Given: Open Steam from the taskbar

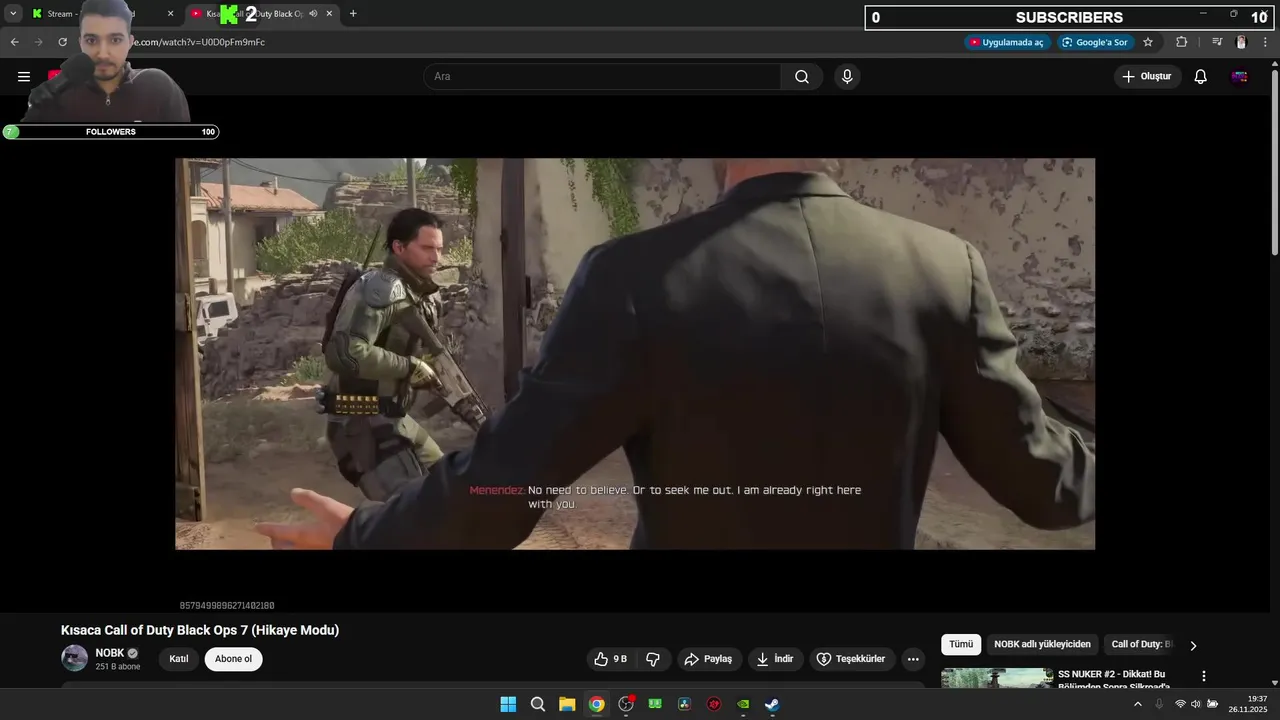Looking at the screenshot, I should (x=772, y=704).
